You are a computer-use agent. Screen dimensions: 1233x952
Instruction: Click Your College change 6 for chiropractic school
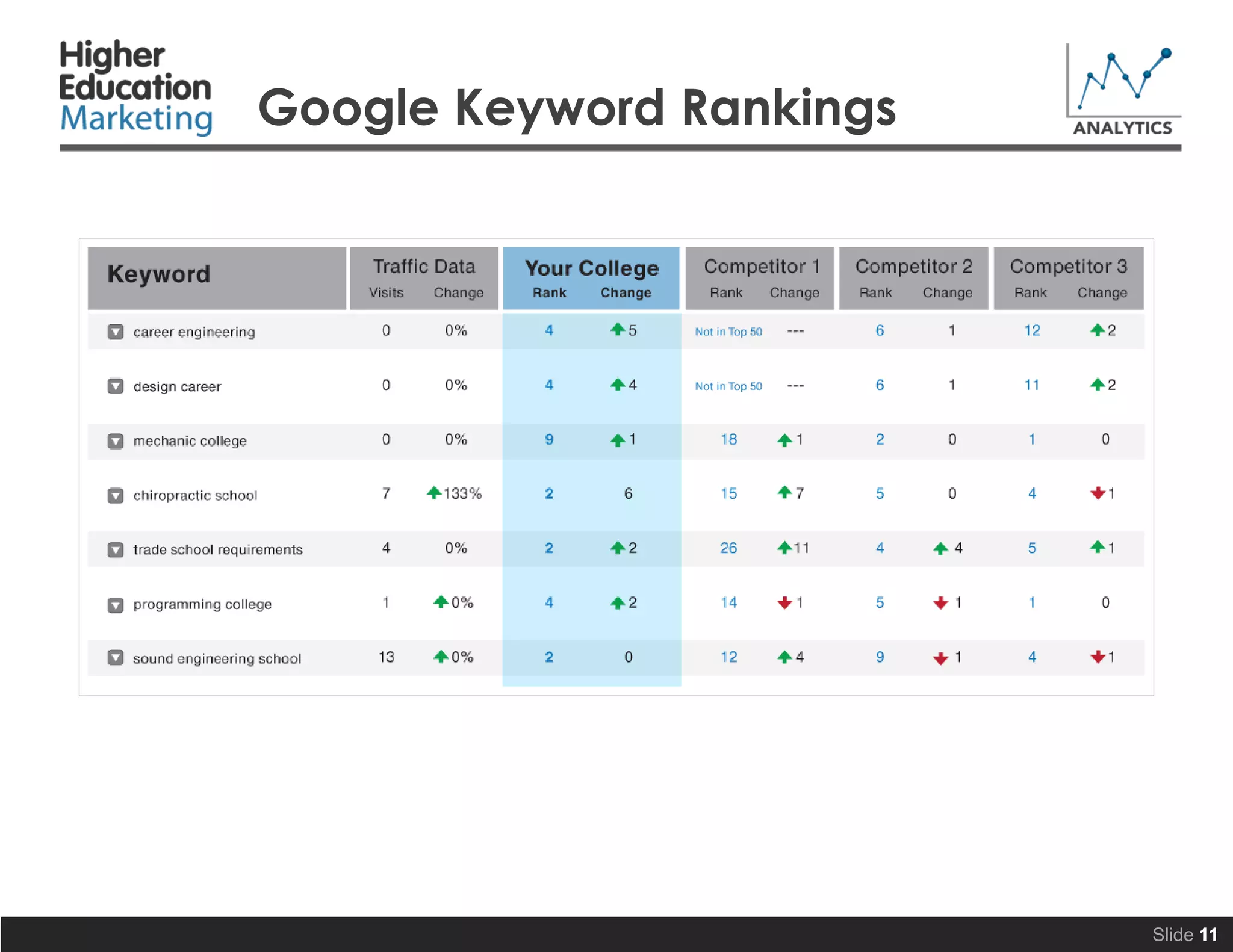[628, 493]
